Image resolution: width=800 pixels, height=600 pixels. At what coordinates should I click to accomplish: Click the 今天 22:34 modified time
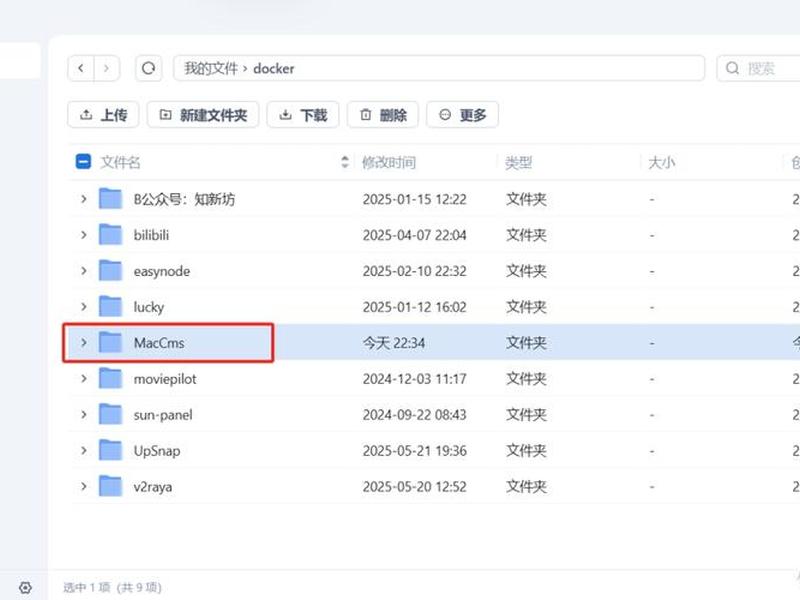tap(393, 343)
